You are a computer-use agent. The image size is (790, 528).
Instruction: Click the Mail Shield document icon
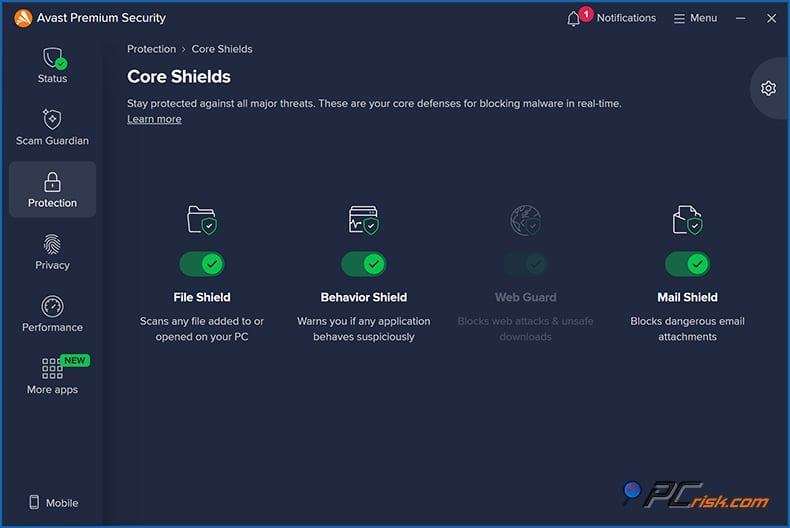pyautogui.click(x=687, y=220)
